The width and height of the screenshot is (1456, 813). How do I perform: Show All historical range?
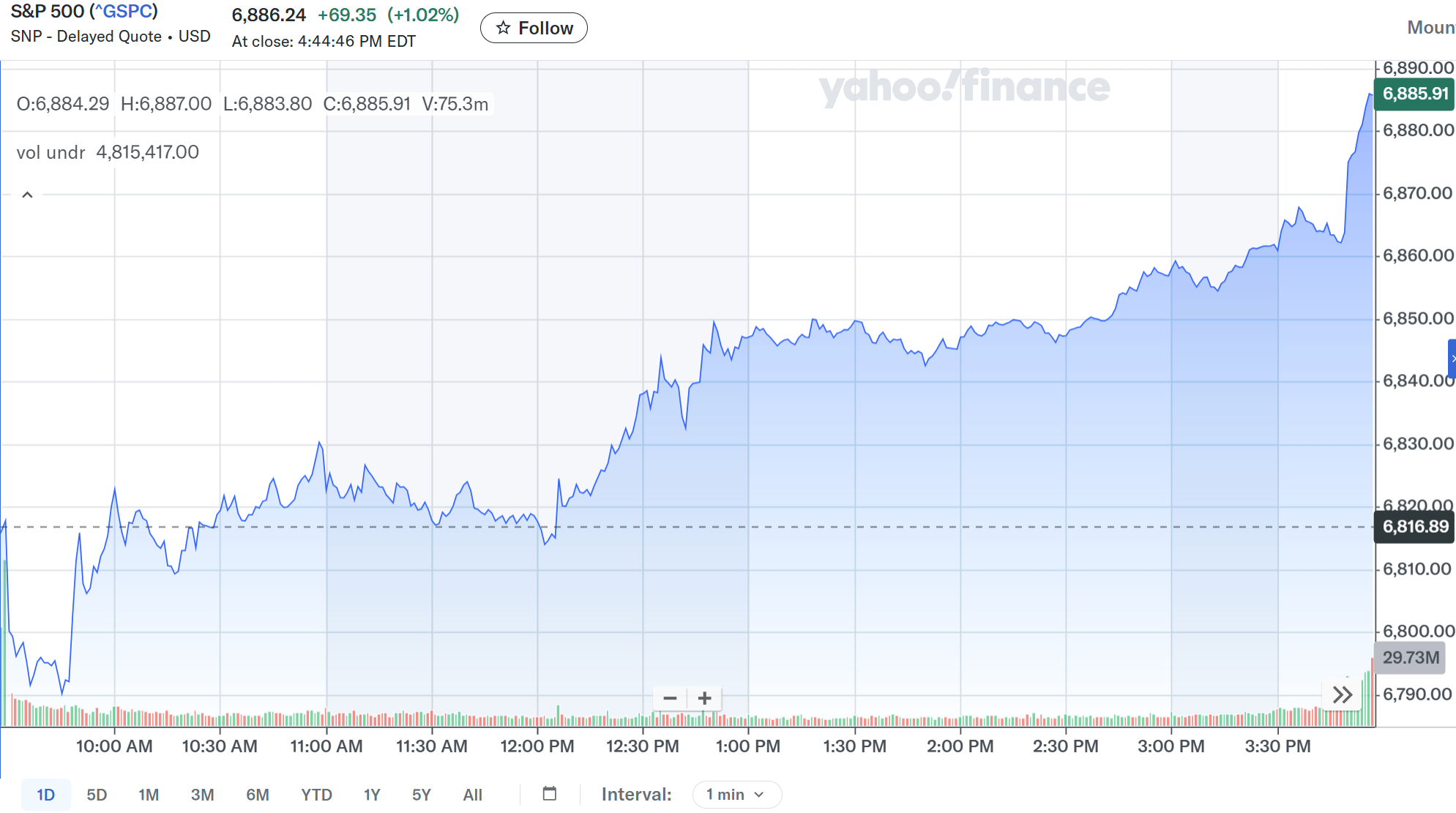[x=472, y=795]
